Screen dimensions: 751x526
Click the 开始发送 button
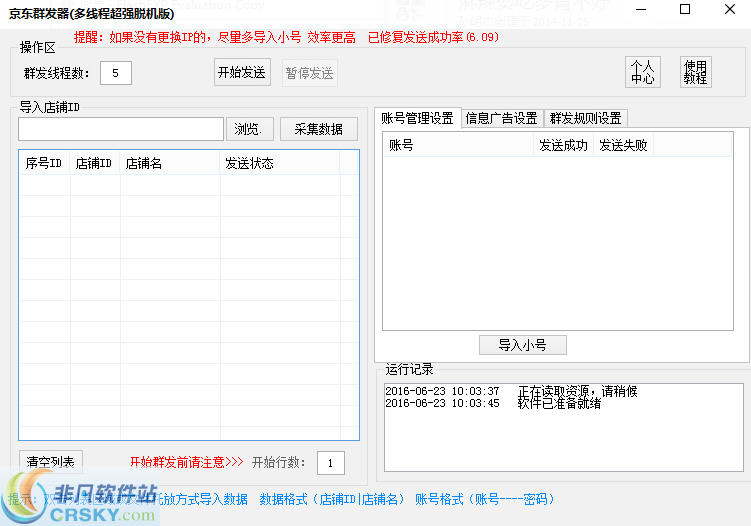(242, 72)
